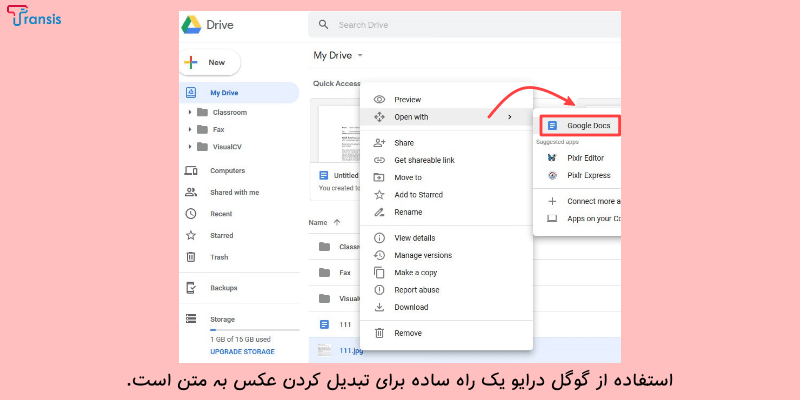800x400 pixels.
Task: Select the 111 Google Doc file row
Action: coord(334,324)
